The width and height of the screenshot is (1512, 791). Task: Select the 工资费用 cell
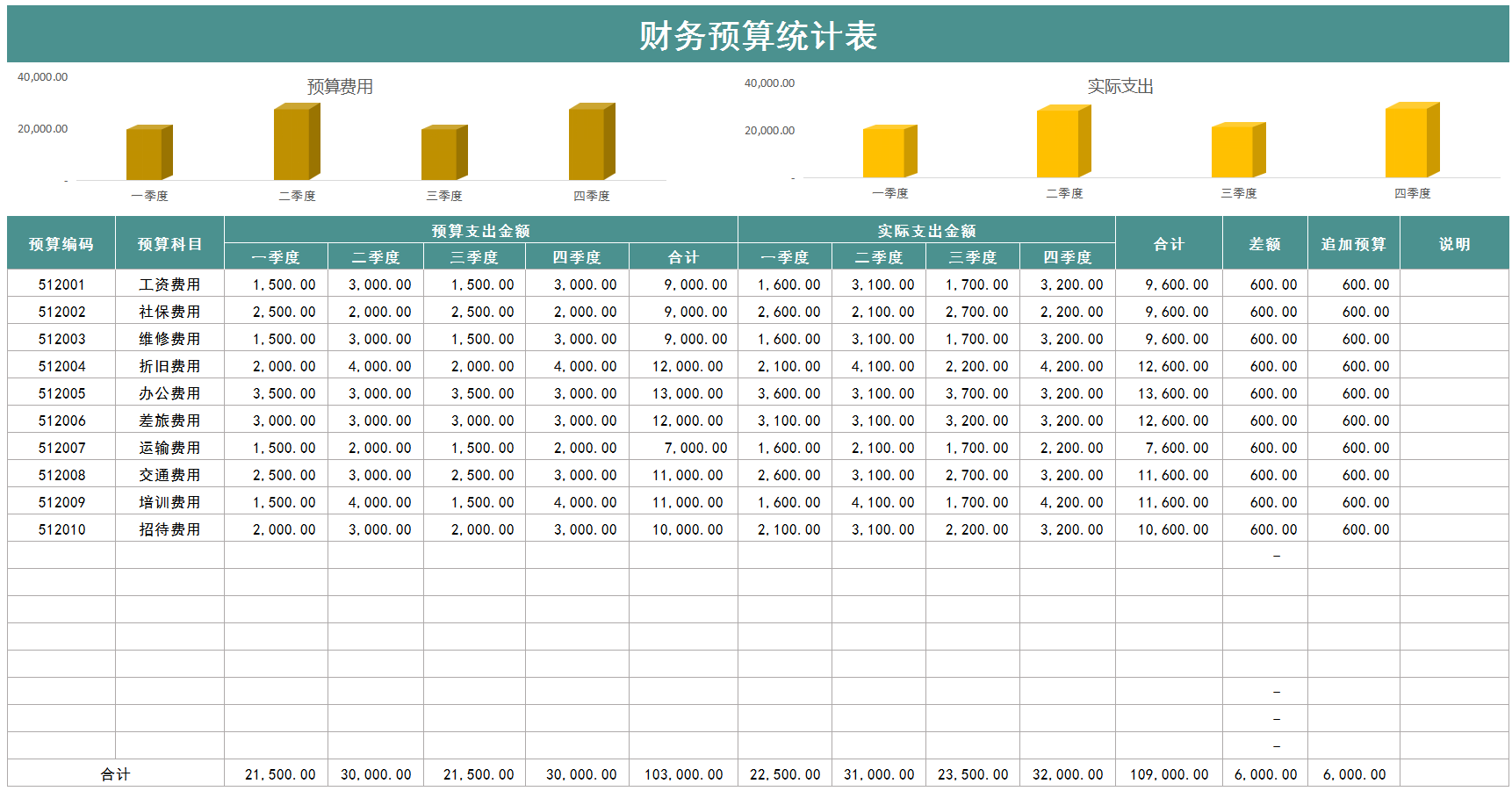(169, 284)
